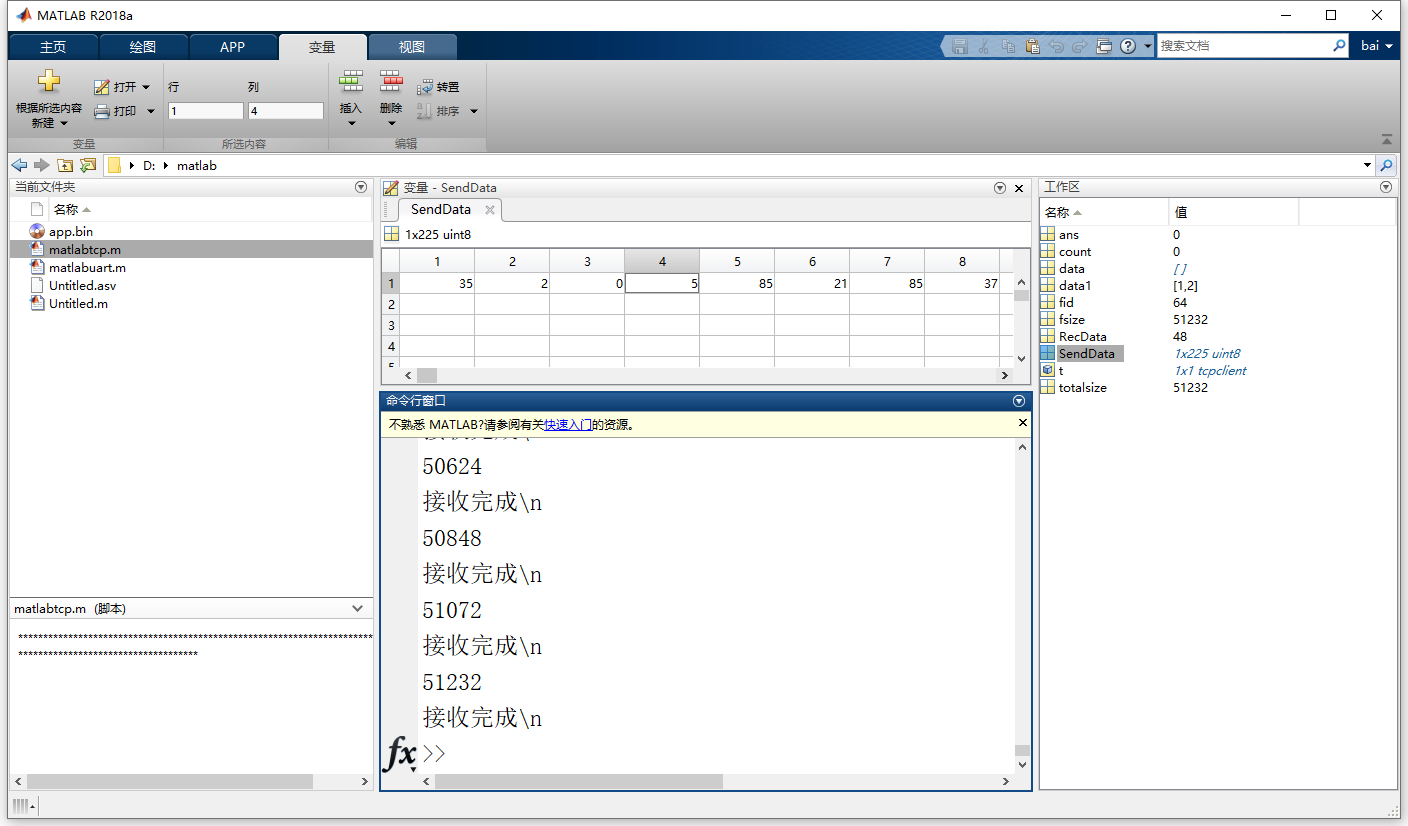This screenshot has height=826, width=1408.
Task: Select Untitled.m file
Action: coord(77,303)
